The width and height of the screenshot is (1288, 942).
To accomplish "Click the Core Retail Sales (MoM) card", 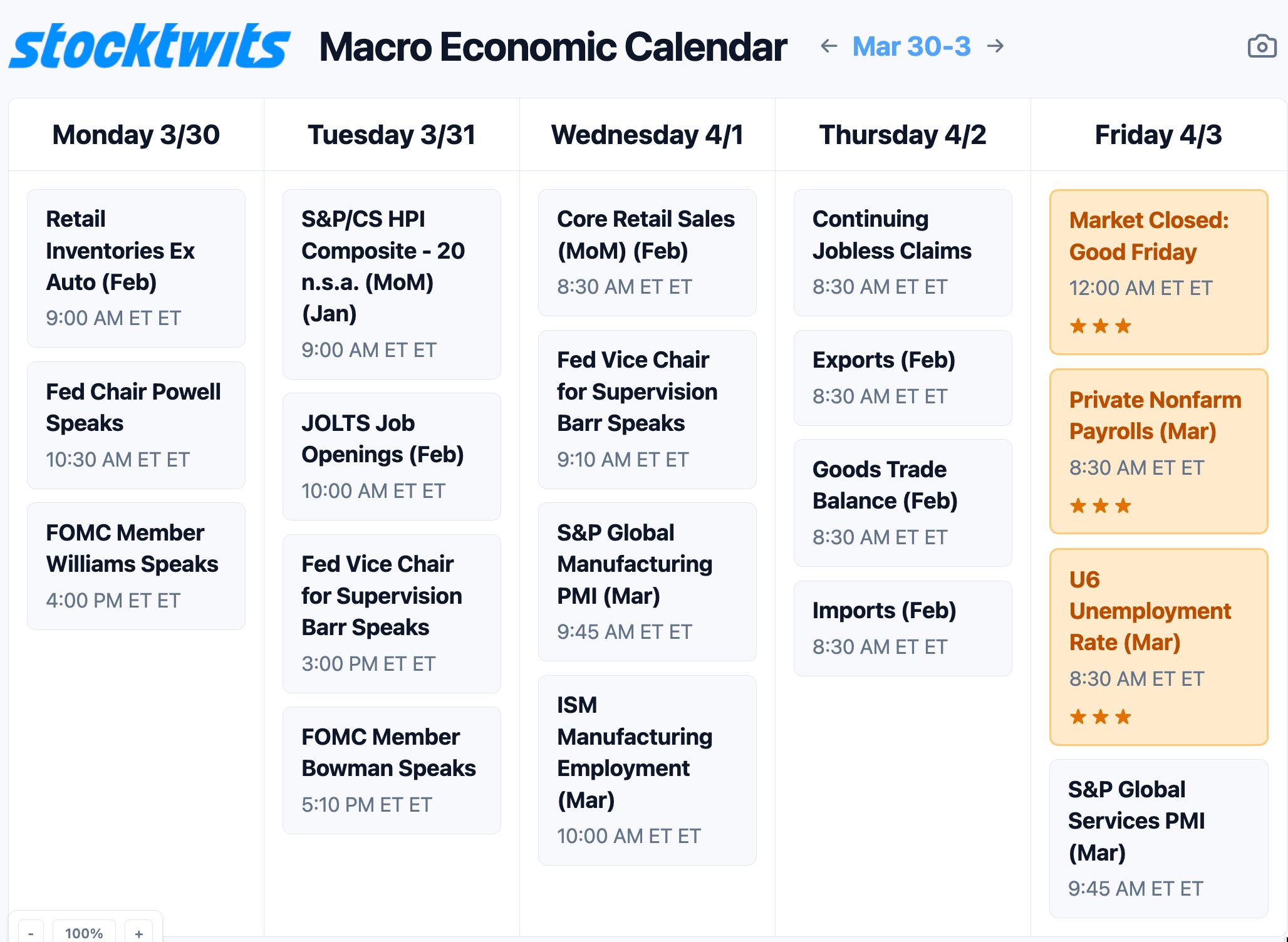I will (647, 252).
